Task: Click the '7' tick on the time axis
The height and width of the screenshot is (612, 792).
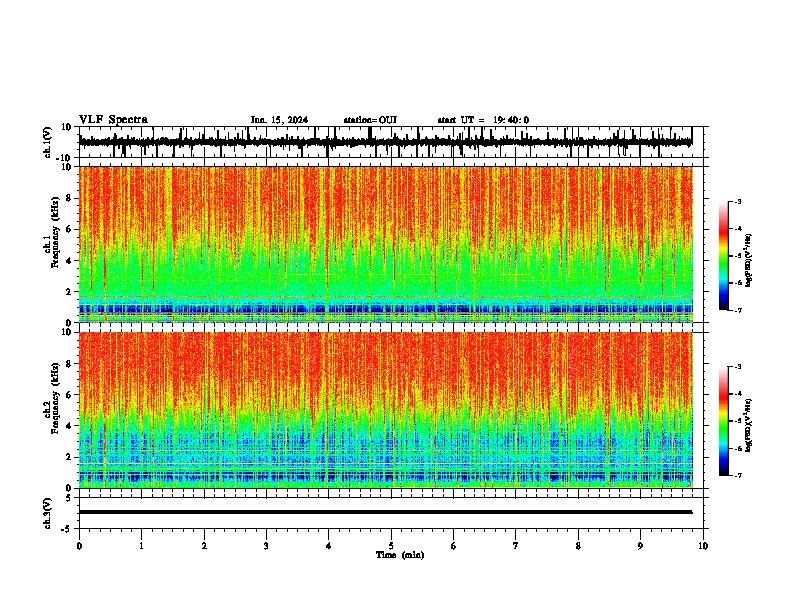Action: pyautogui.click(x=516, y=546)
